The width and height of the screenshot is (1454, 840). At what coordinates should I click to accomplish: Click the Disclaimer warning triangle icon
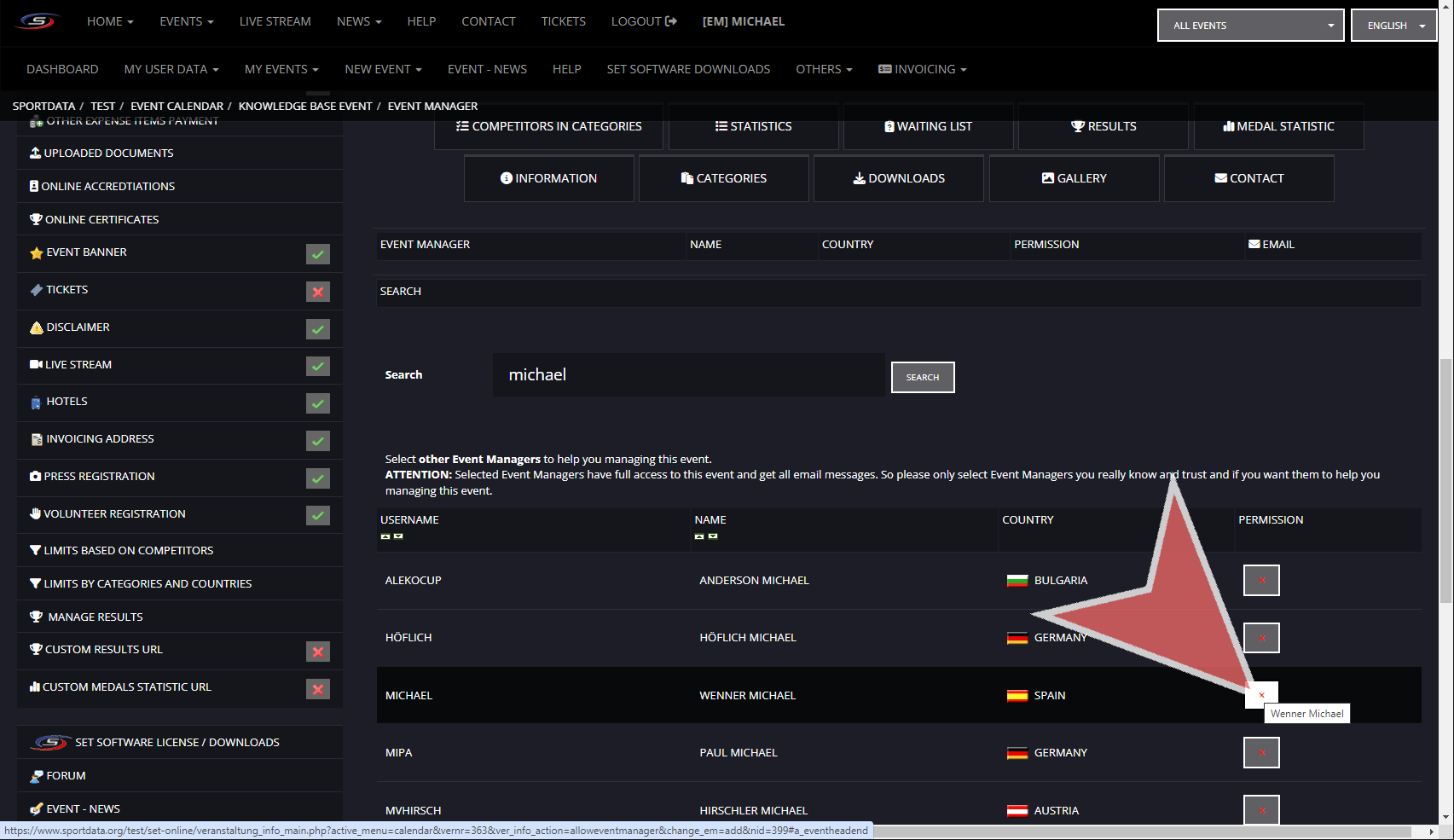tap(36, 327)
